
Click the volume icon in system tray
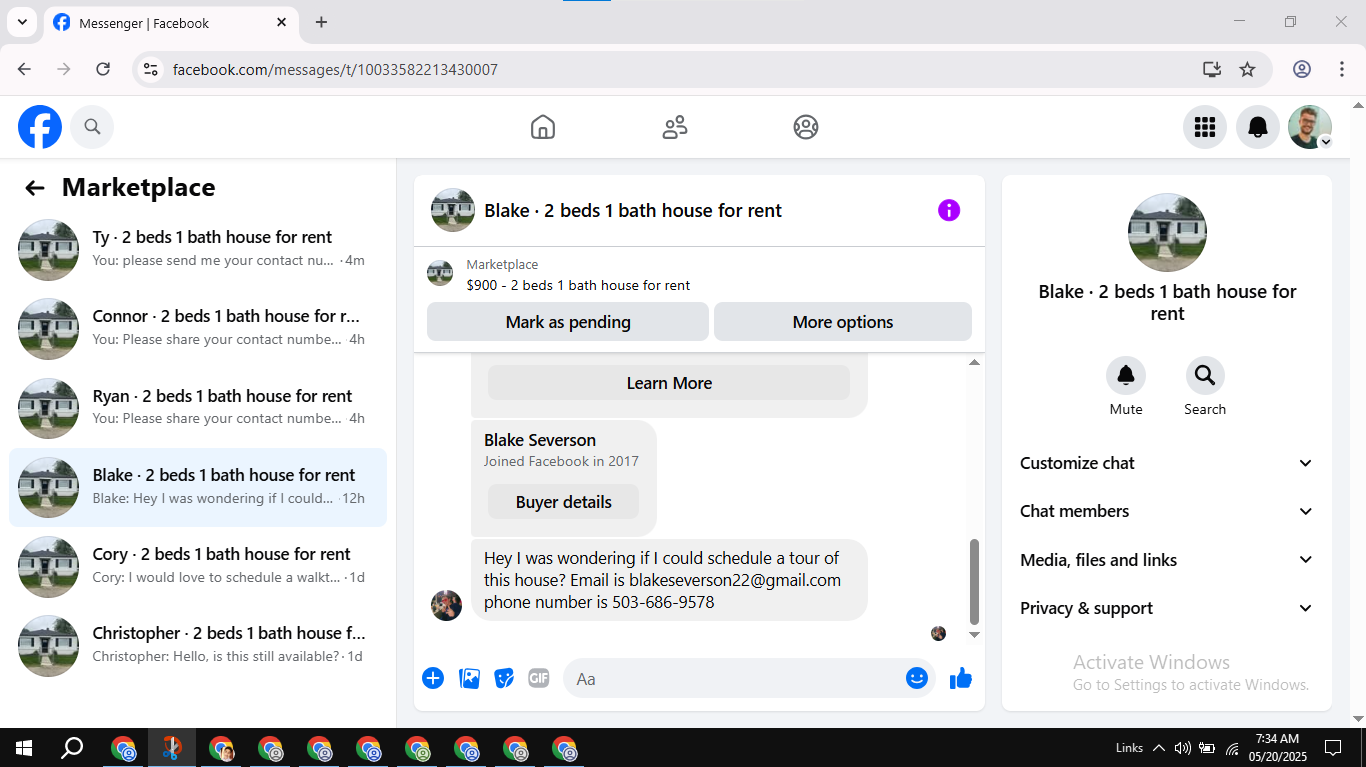[1182, 747]
